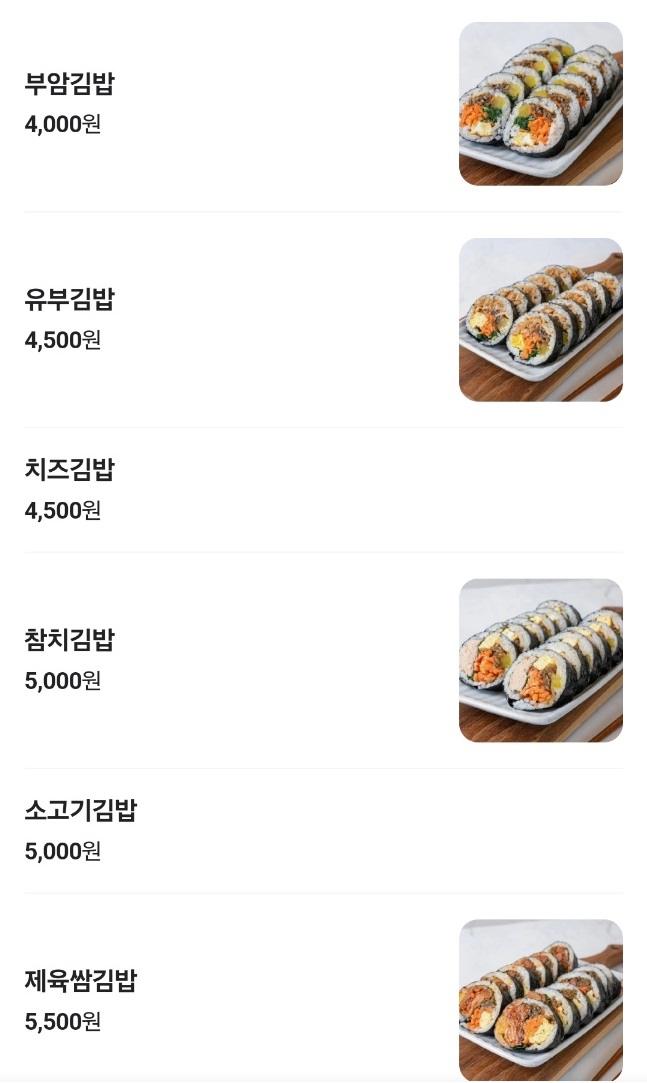
Task: Click the 5,500원 price of 제육쌈김밥
Action: [62, 1023]
